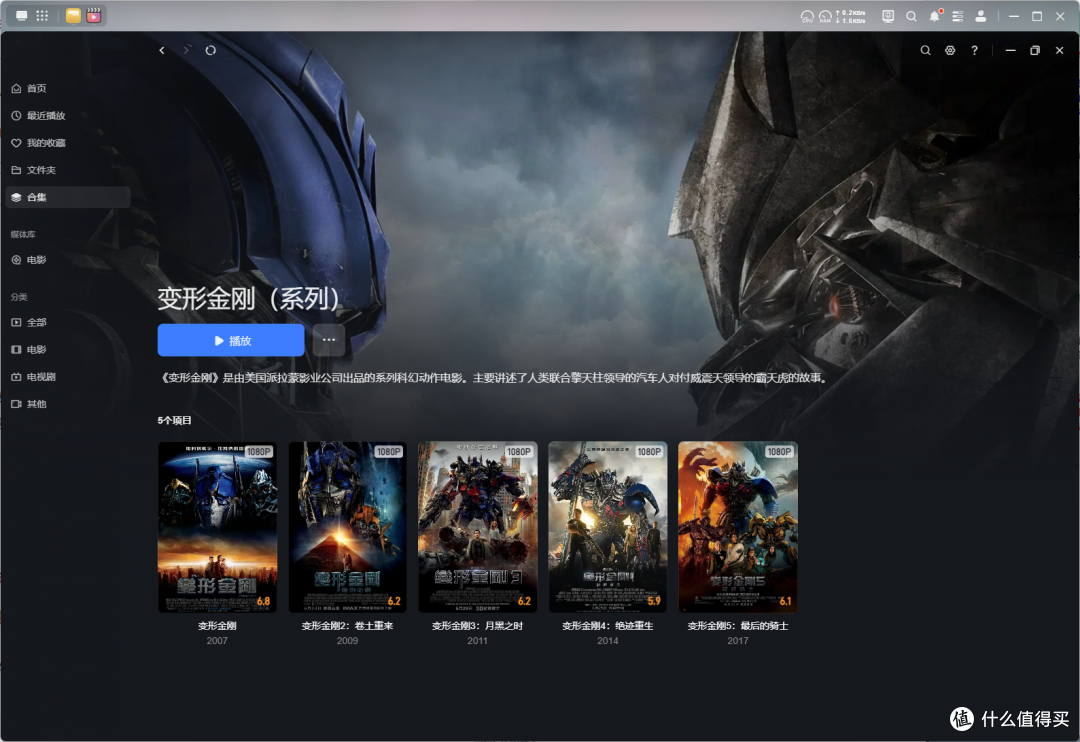
Task: Click the RAM usage gauge in top bar
Action: click(x=825, y=17)
